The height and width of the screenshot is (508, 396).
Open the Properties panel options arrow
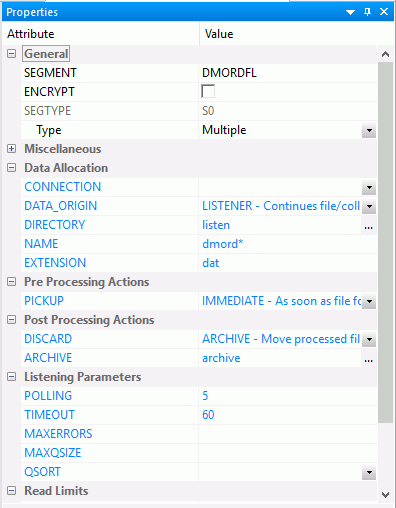point(350,12)
